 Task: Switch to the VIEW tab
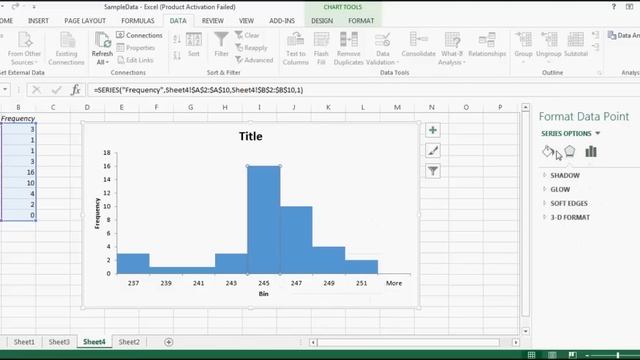point(246,20)
